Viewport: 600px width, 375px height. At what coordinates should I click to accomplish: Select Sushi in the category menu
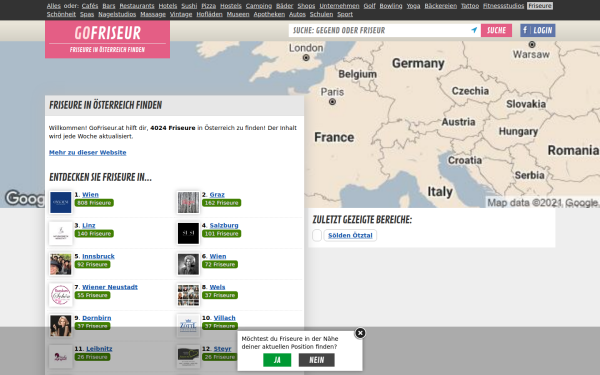189,6
